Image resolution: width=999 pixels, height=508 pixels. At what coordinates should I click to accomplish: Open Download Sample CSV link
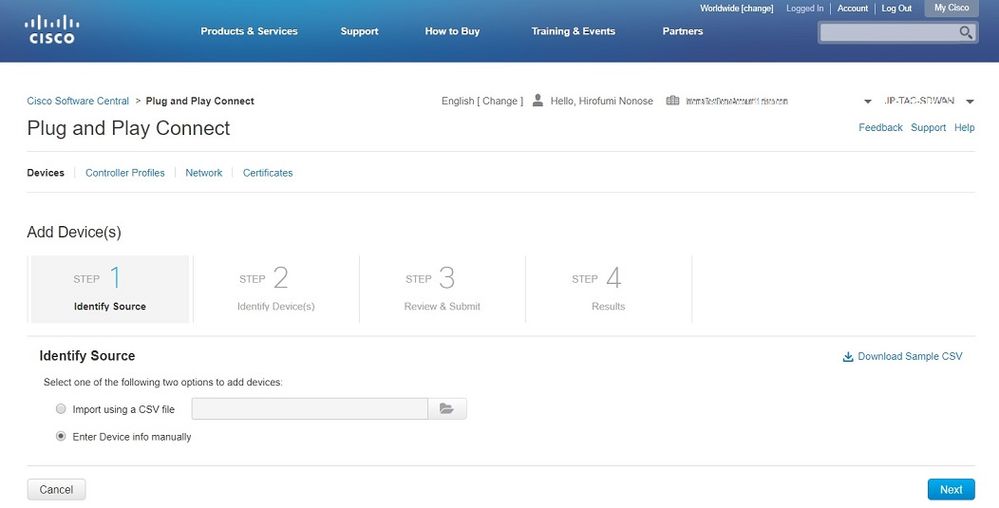coord(910,356)
